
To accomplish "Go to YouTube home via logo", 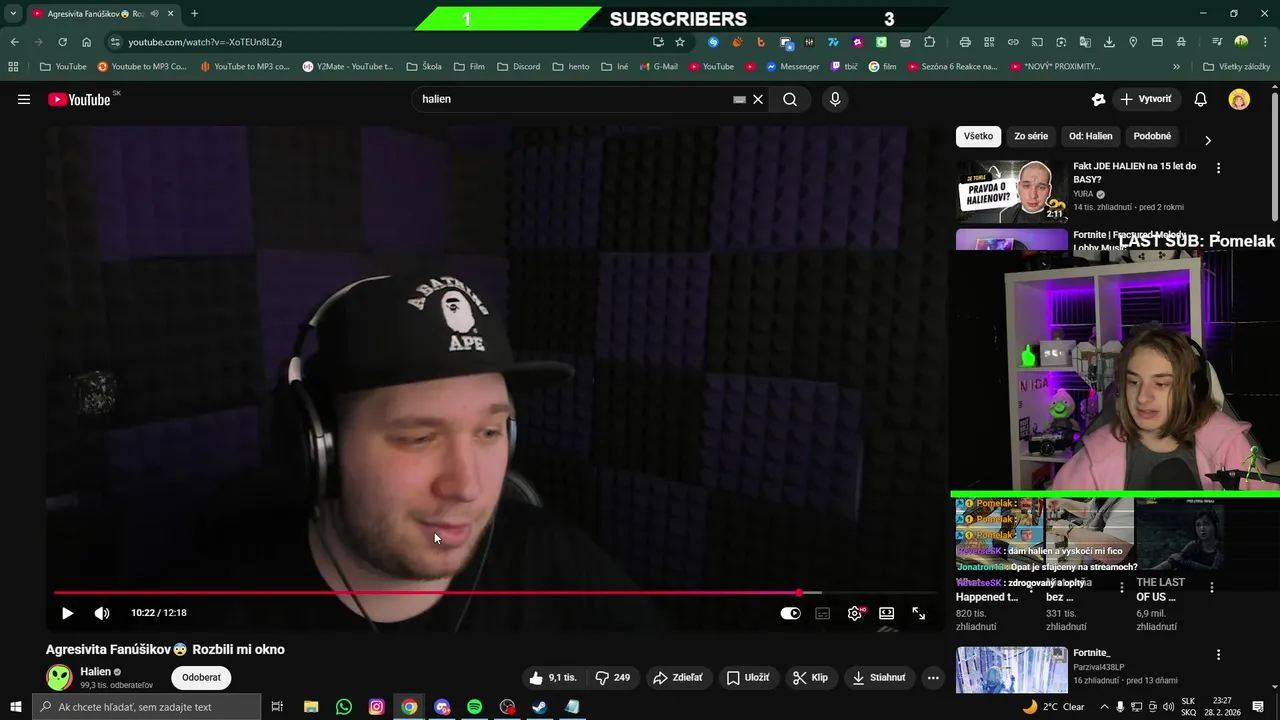I will point(79,99).
